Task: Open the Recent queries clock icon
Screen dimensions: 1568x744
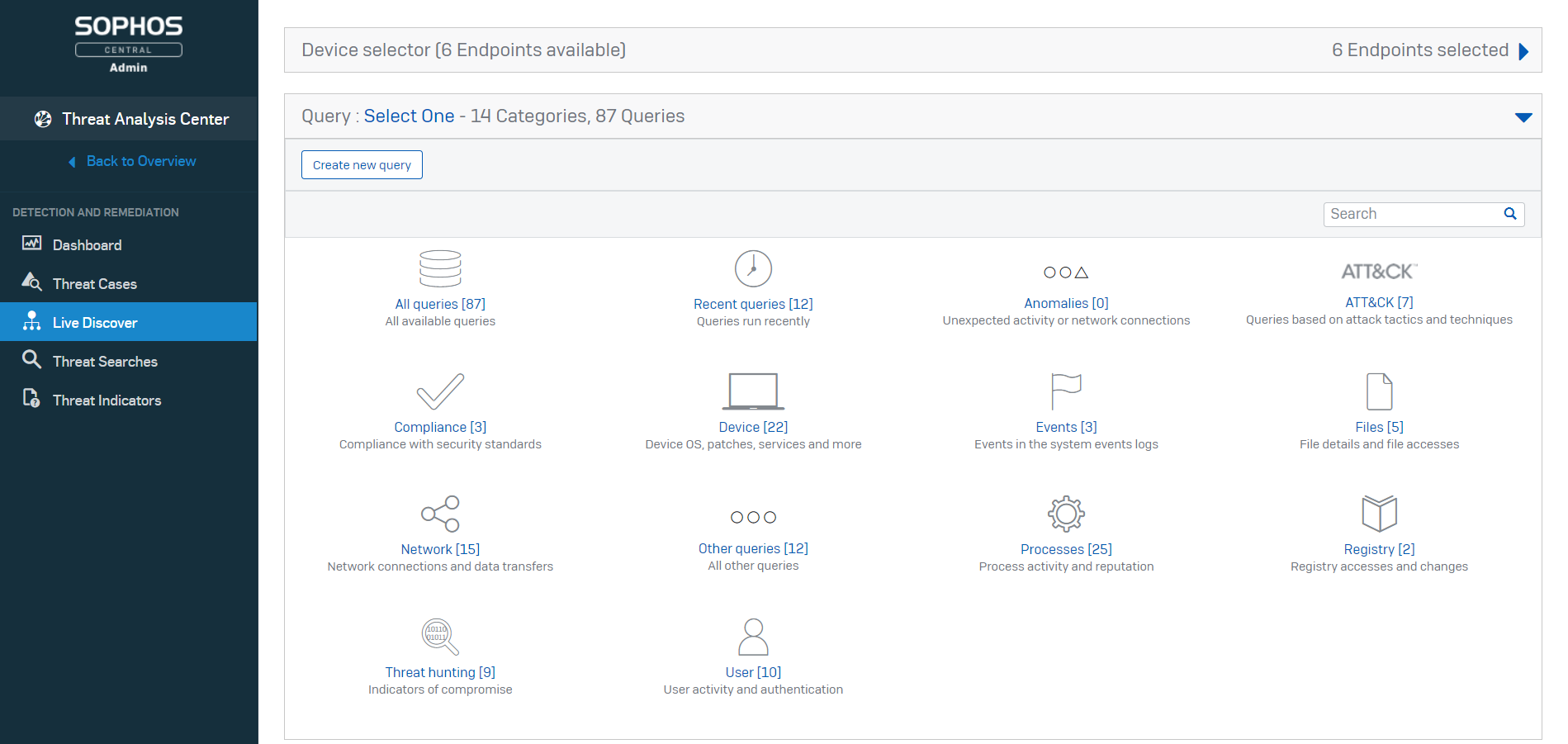Action: (753, 268)
